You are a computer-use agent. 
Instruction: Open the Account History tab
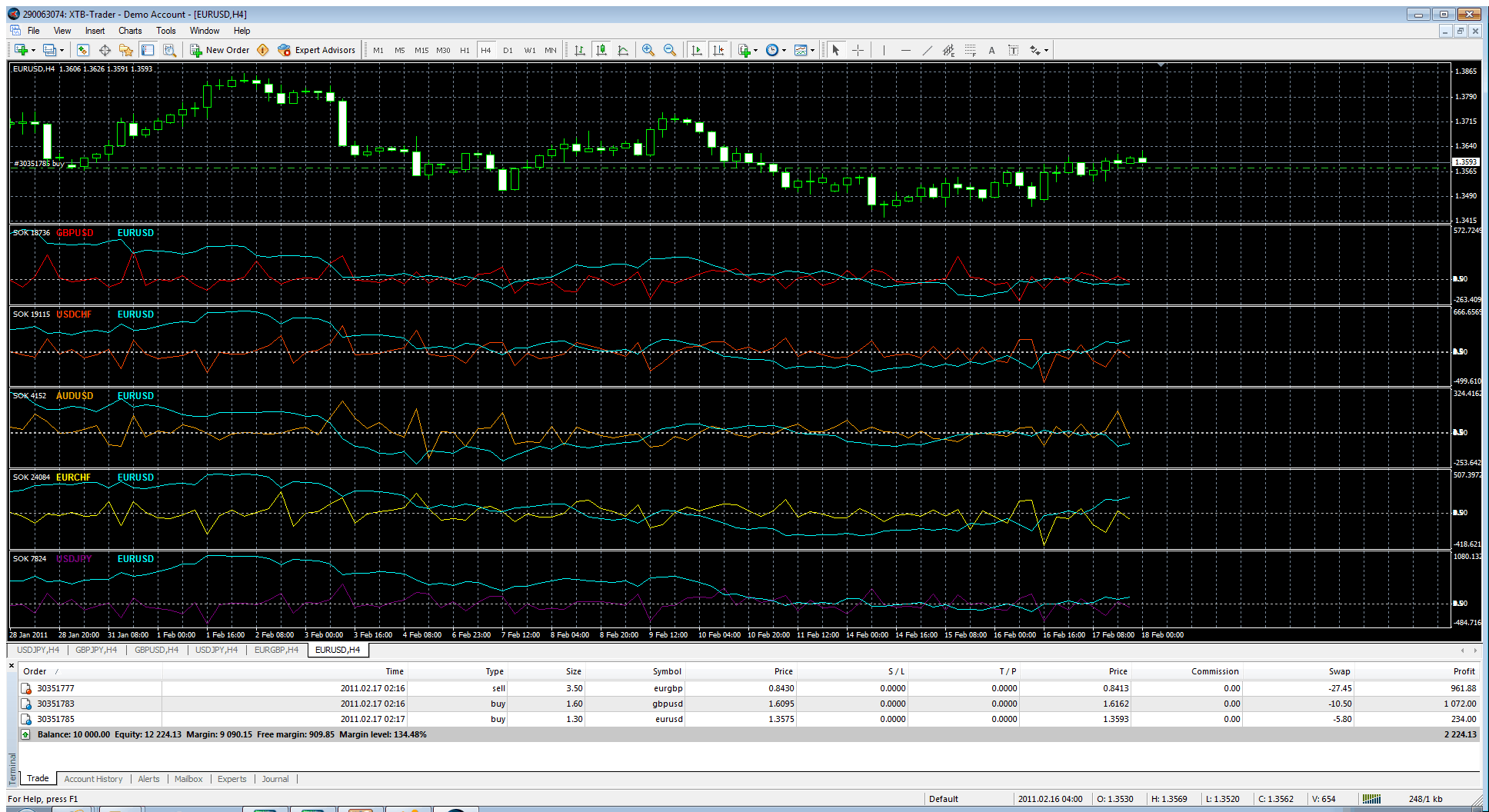coord(93,779)
